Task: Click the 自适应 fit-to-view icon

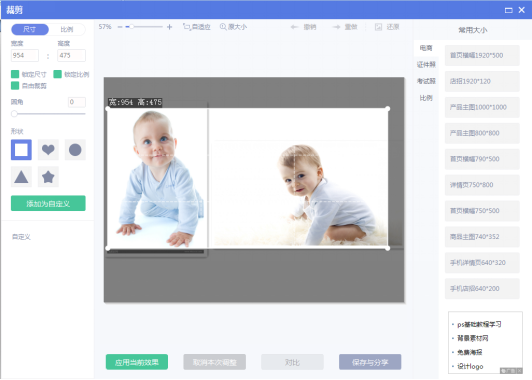Action: 186,26
